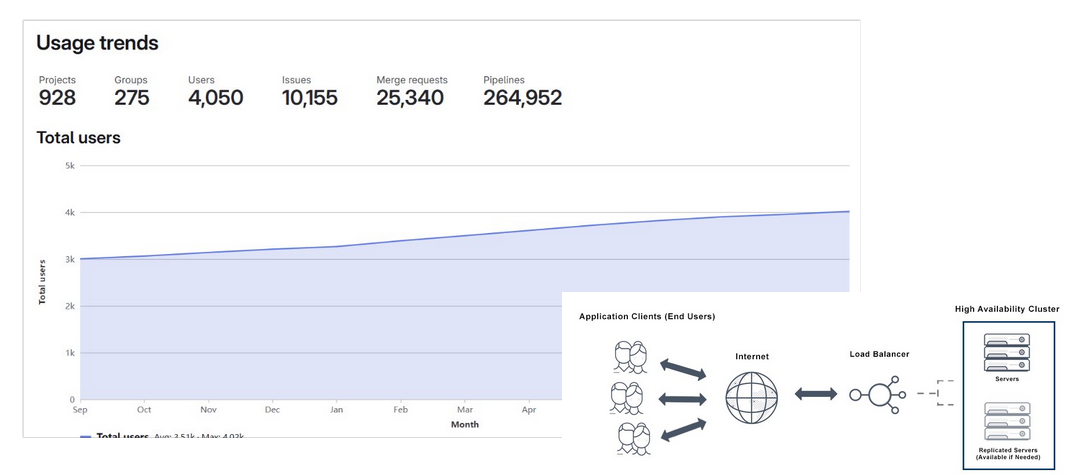The height and width of the screenshot is (475, 1067).
Task: Click the Jan label on the month axis
Action: click(336, 410)
